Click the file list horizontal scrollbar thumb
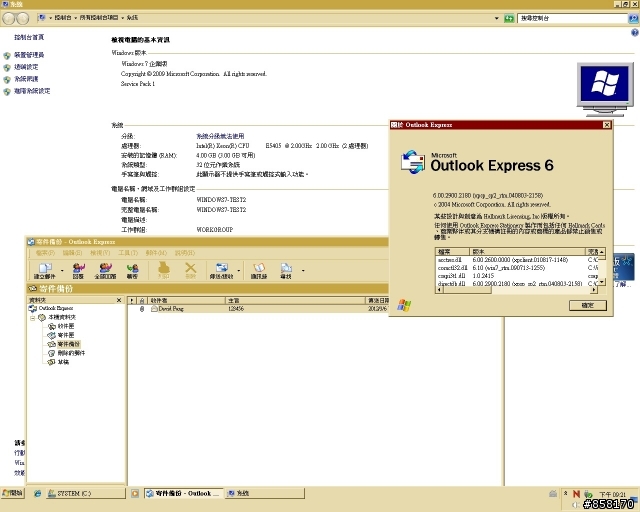 [467, 289]
